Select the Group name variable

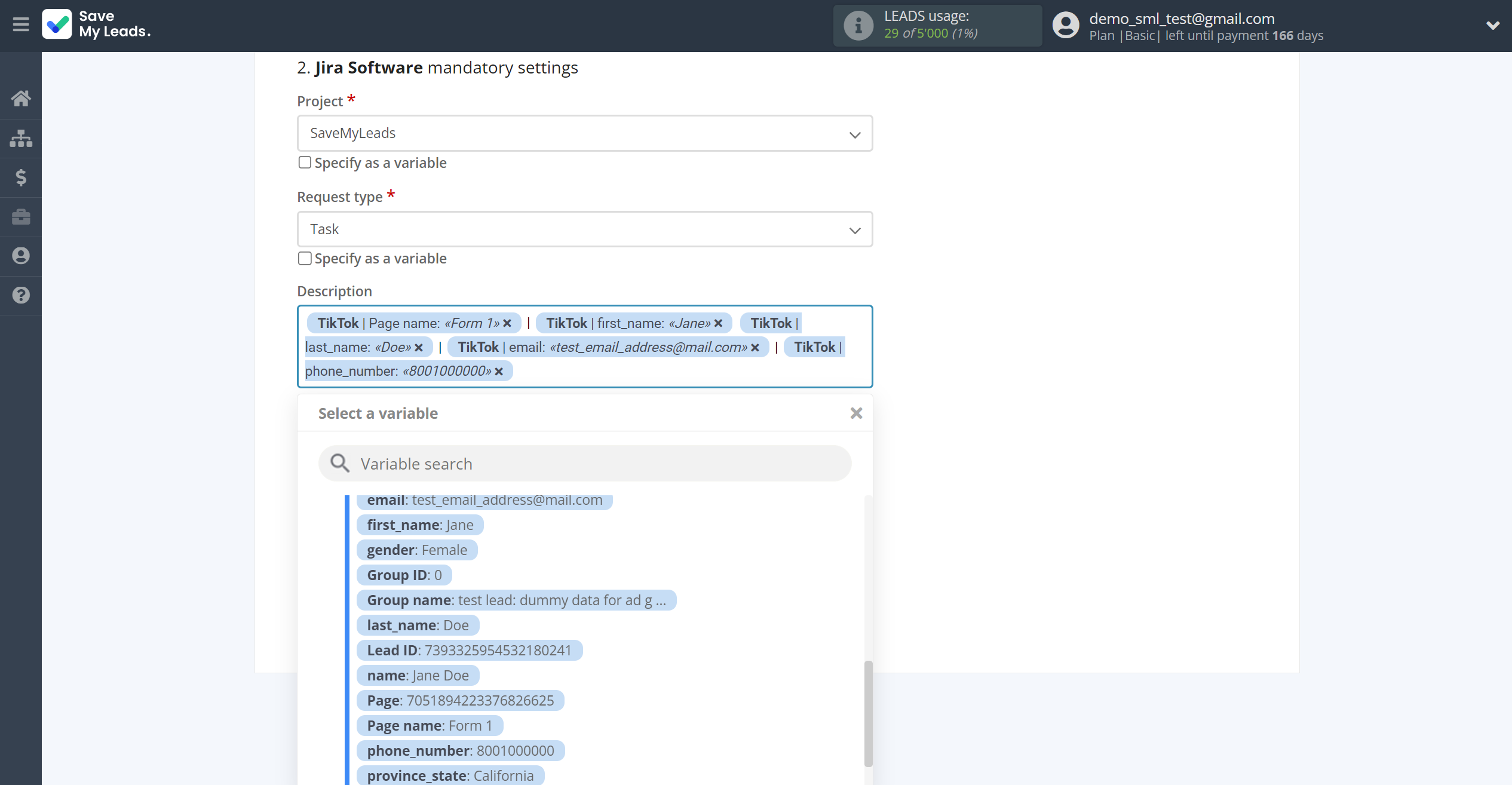pyautogui.click(x=517, y=600)
